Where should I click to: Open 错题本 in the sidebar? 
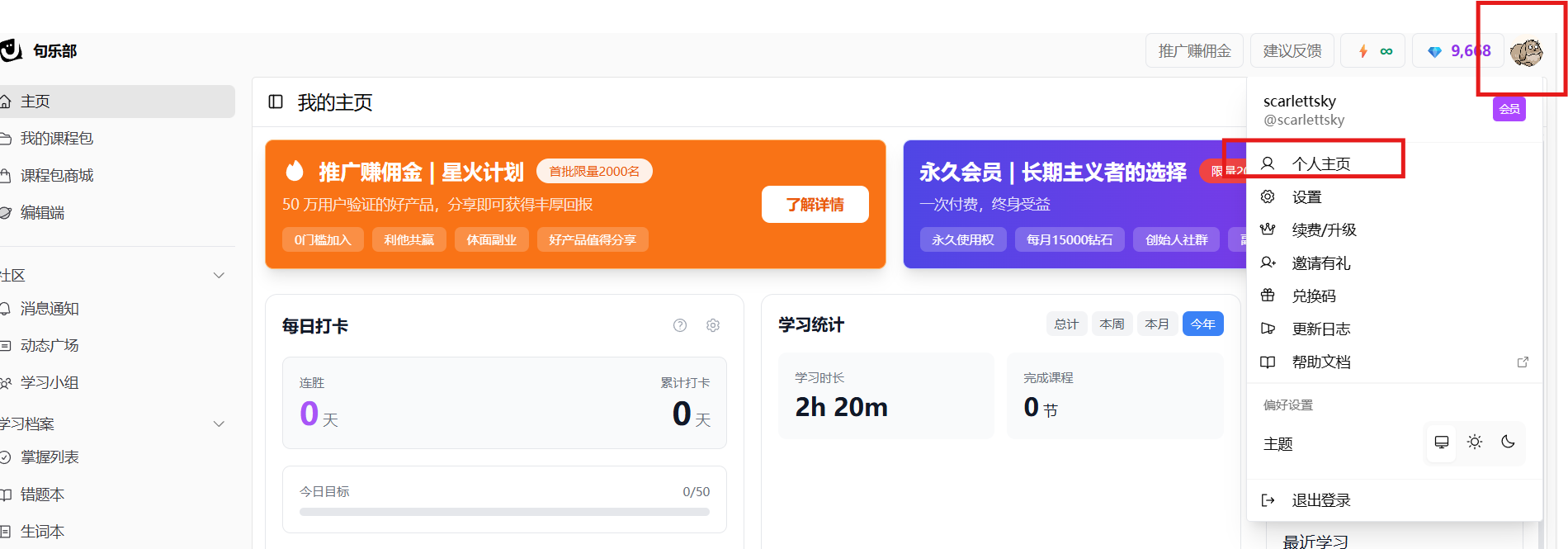click(42, 495)
